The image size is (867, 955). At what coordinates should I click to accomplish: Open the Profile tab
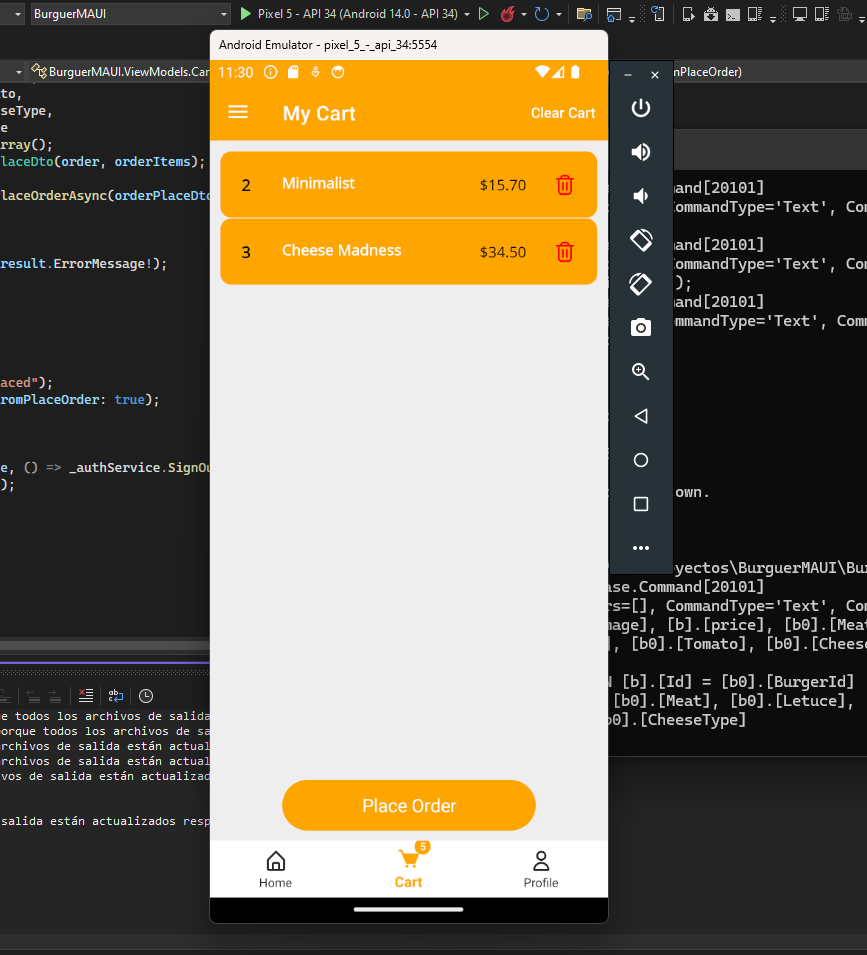pos(541,869)
